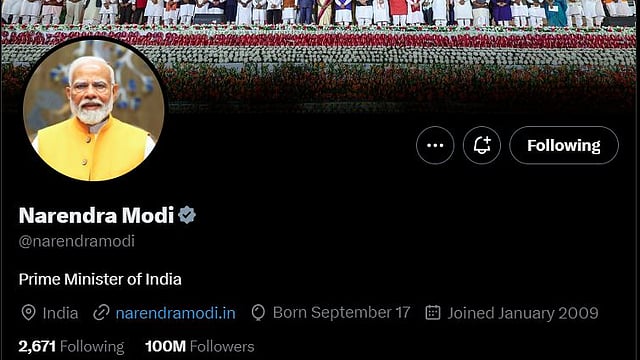
Task: Click the Joined January 2009 text
Action: (523, 313)
